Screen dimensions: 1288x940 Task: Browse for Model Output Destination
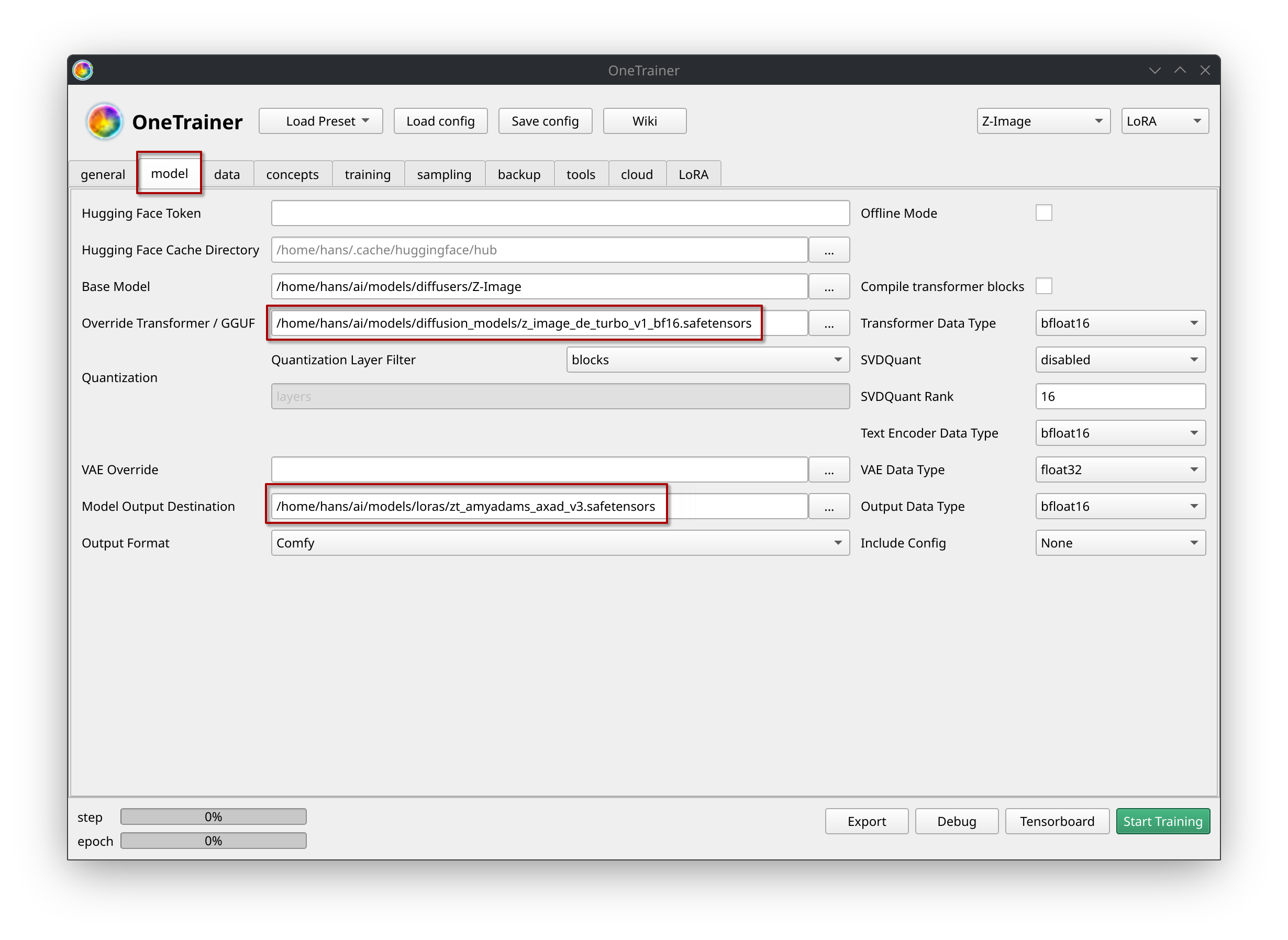pos(829,507)
